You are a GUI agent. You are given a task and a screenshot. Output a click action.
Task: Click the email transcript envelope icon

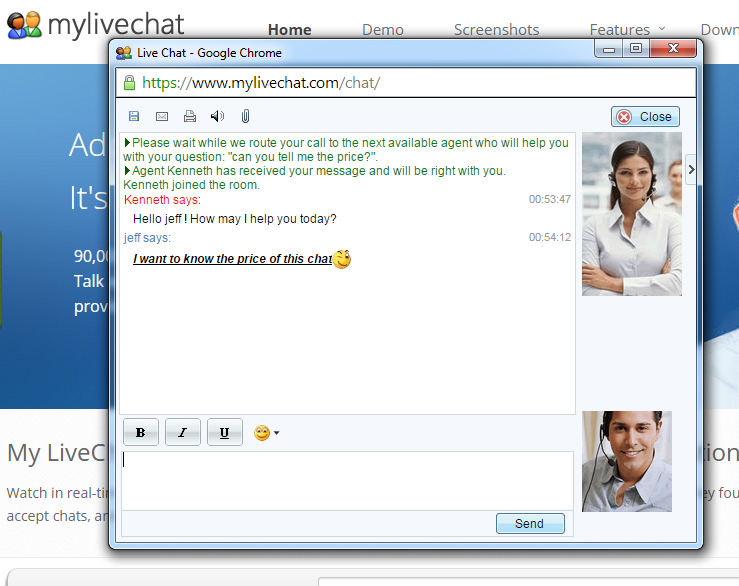point(162,117)
